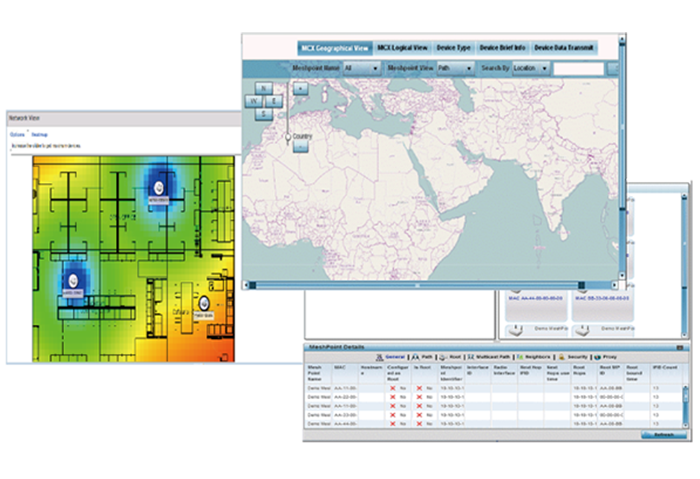This screenshot has width=700, height=479.
Task: Pan the map west with W button
Action: [254, 101]
